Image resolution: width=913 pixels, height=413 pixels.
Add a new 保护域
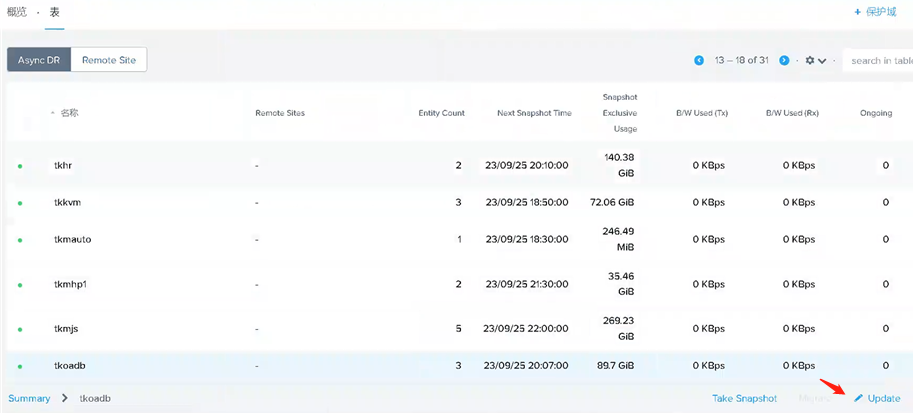(875, 12)
